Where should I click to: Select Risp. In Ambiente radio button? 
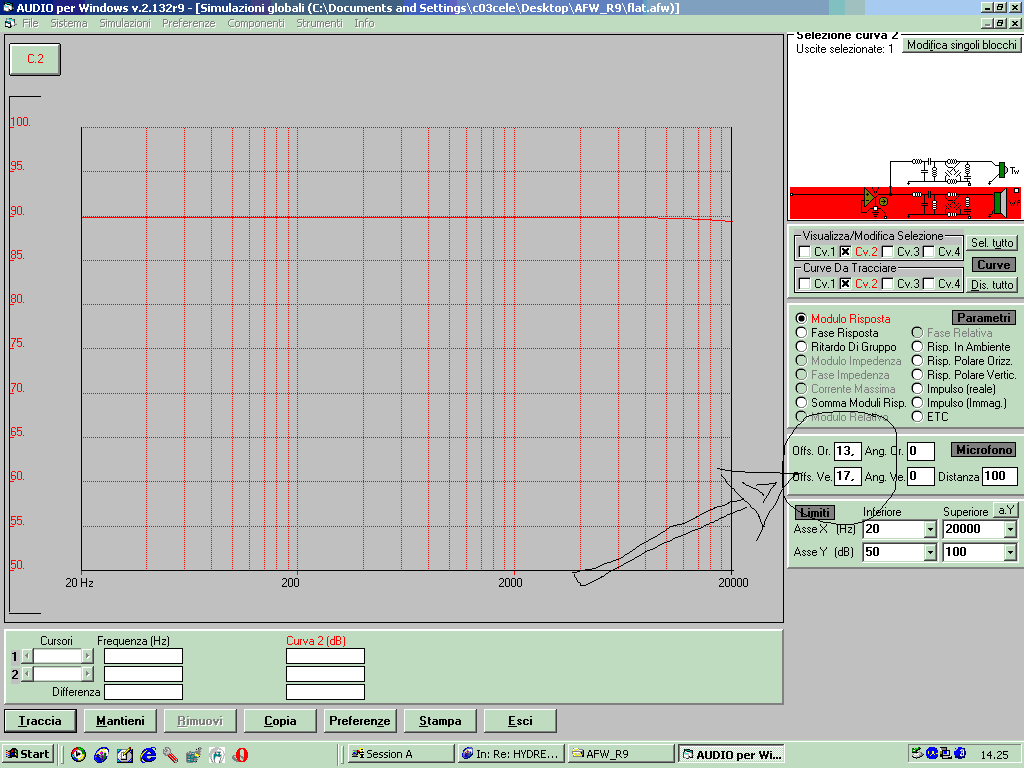(917, 347)
